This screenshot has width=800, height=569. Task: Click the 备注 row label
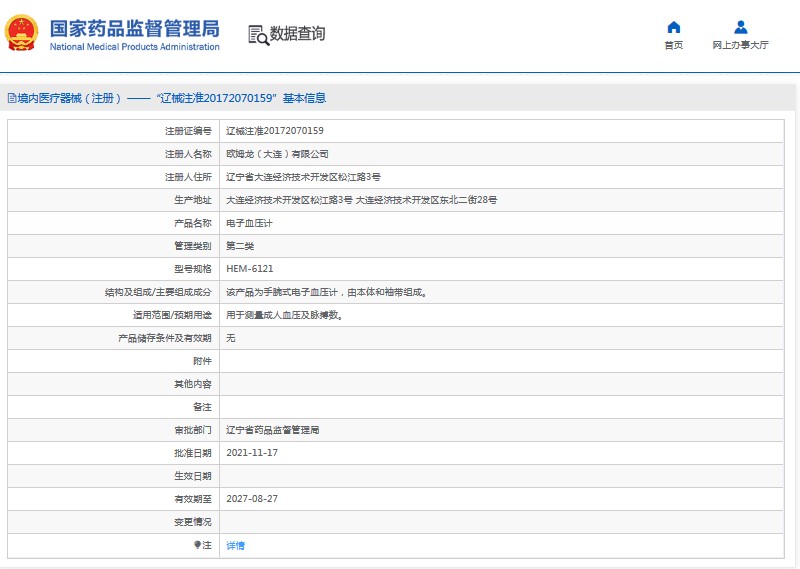202,407
